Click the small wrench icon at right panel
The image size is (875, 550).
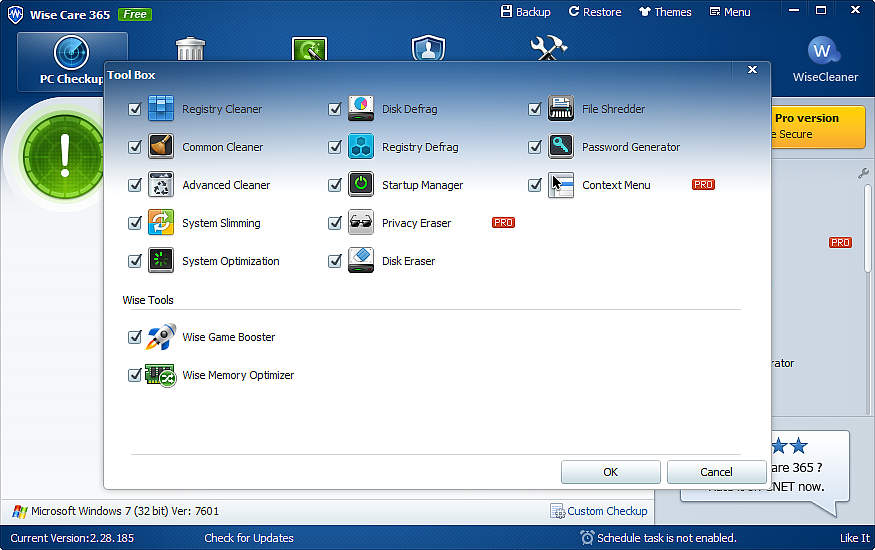(x=863, y=173)
